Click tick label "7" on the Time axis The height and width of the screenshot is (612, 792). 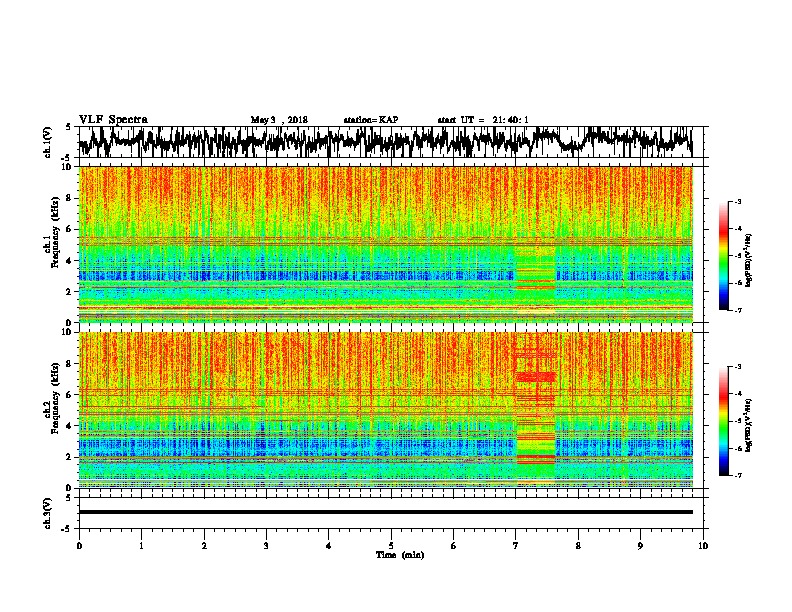pos(516,546)
